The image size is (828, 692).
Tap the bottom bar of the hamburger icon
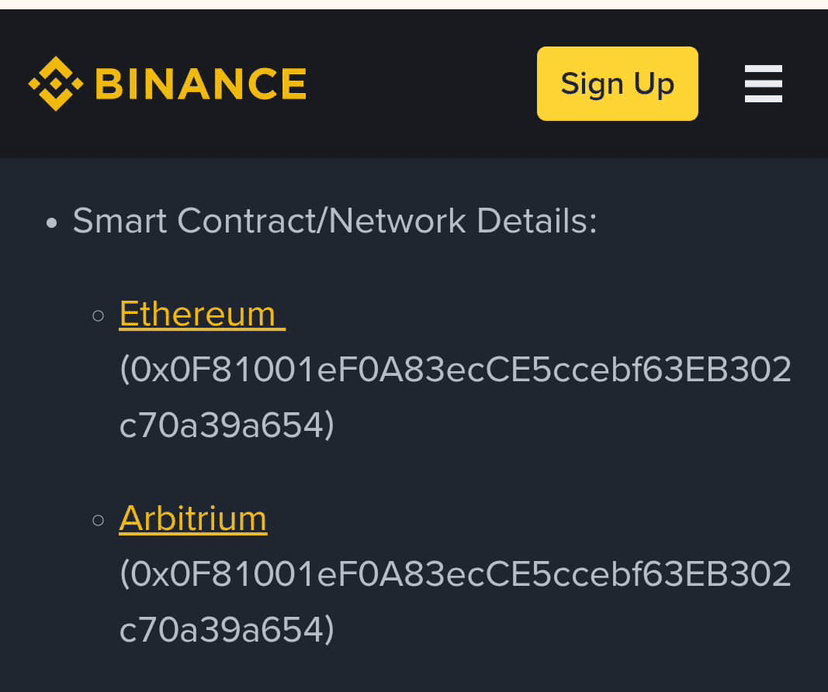[763, 98]
